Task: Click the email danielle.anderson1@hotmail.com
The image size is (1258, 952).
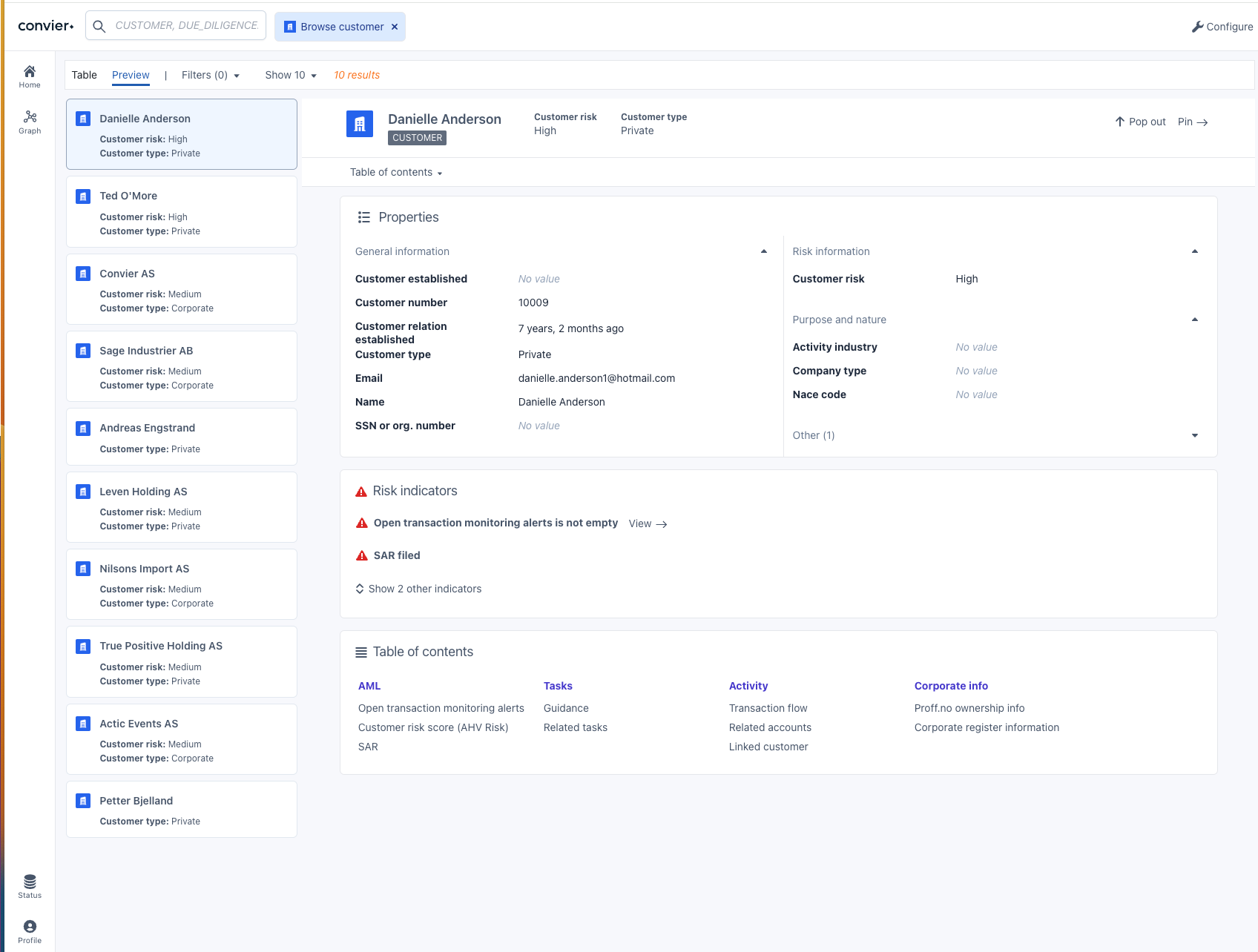Action: pos(596,378)
